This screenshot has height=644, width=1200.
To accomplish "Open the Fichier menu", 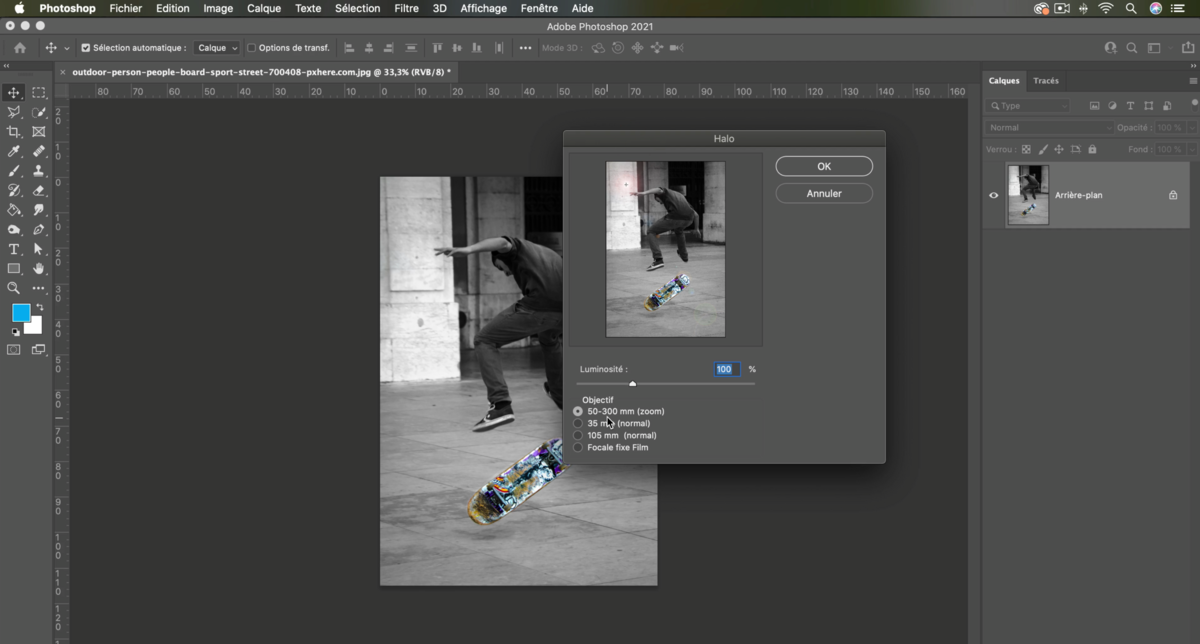I will click(x=126, y=8).
